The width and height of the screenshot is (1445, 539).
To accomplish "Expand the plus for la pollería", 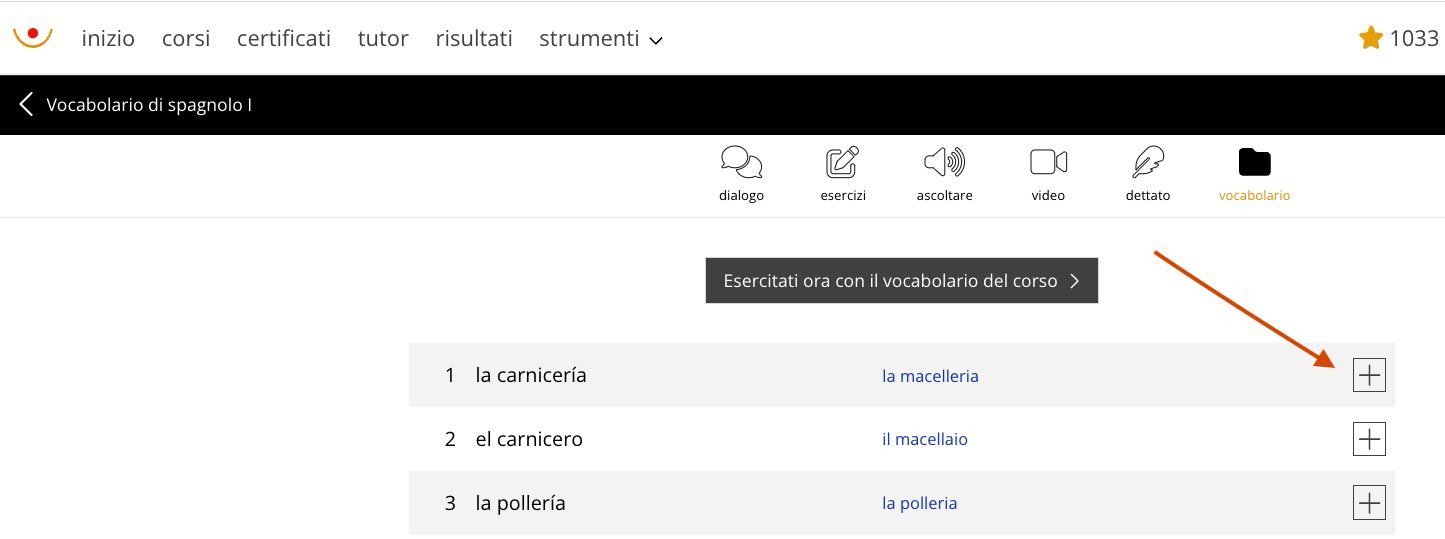I will [1369, 503].
